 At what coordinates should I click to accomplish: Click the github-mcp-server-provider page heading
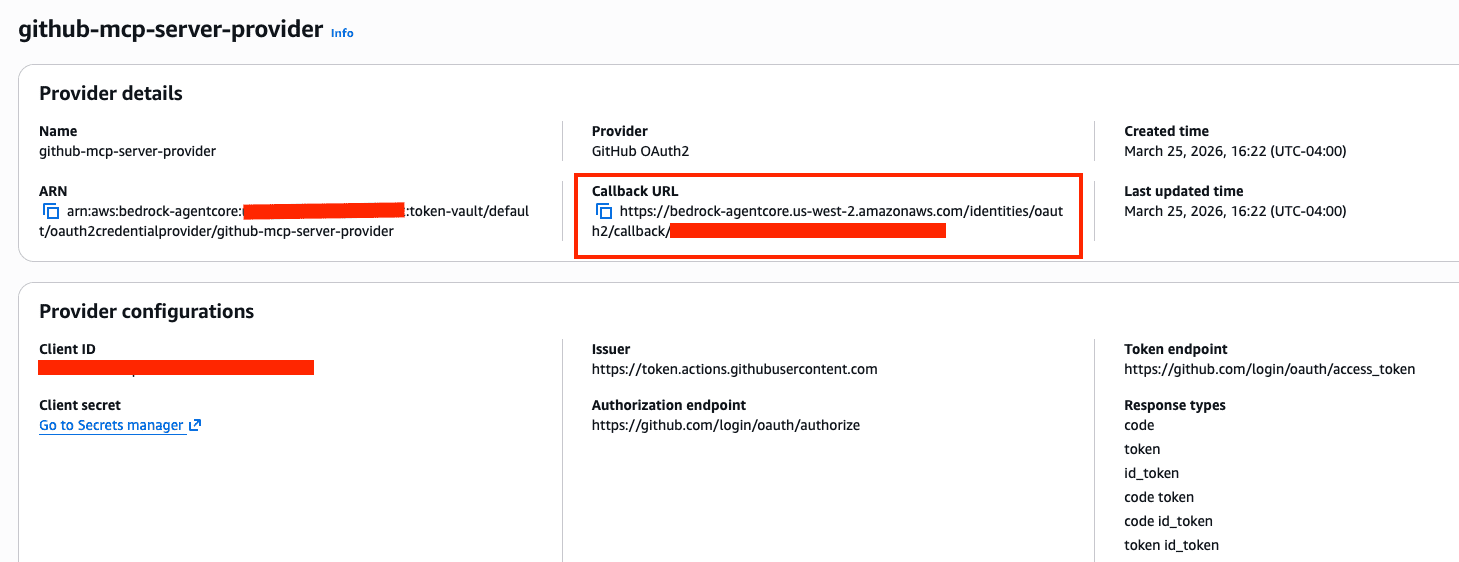171,29
